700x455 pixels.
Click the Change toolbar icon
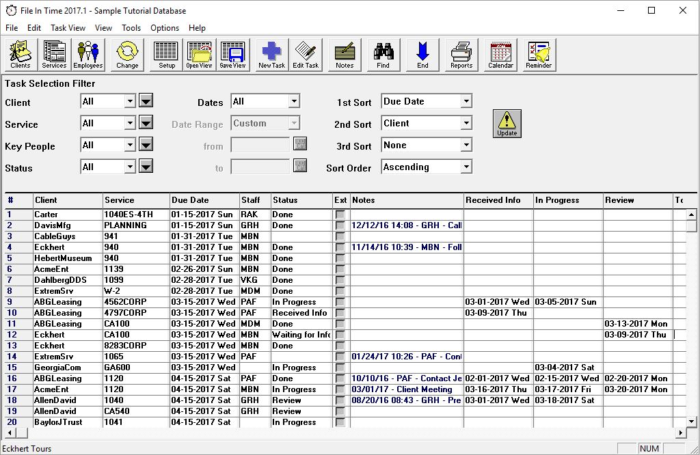(x=127, y=54)
